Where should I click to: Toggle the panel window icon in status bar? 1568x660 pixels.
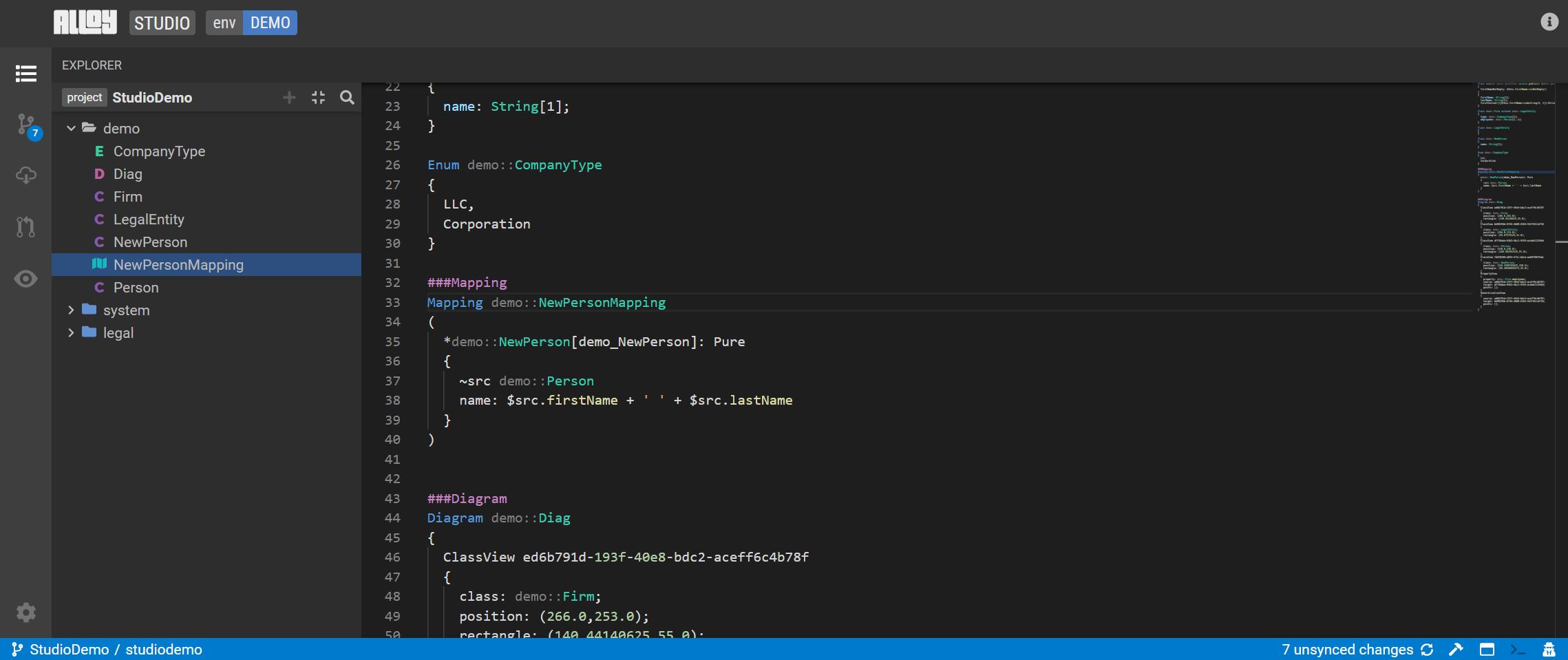click(1487, 650)
